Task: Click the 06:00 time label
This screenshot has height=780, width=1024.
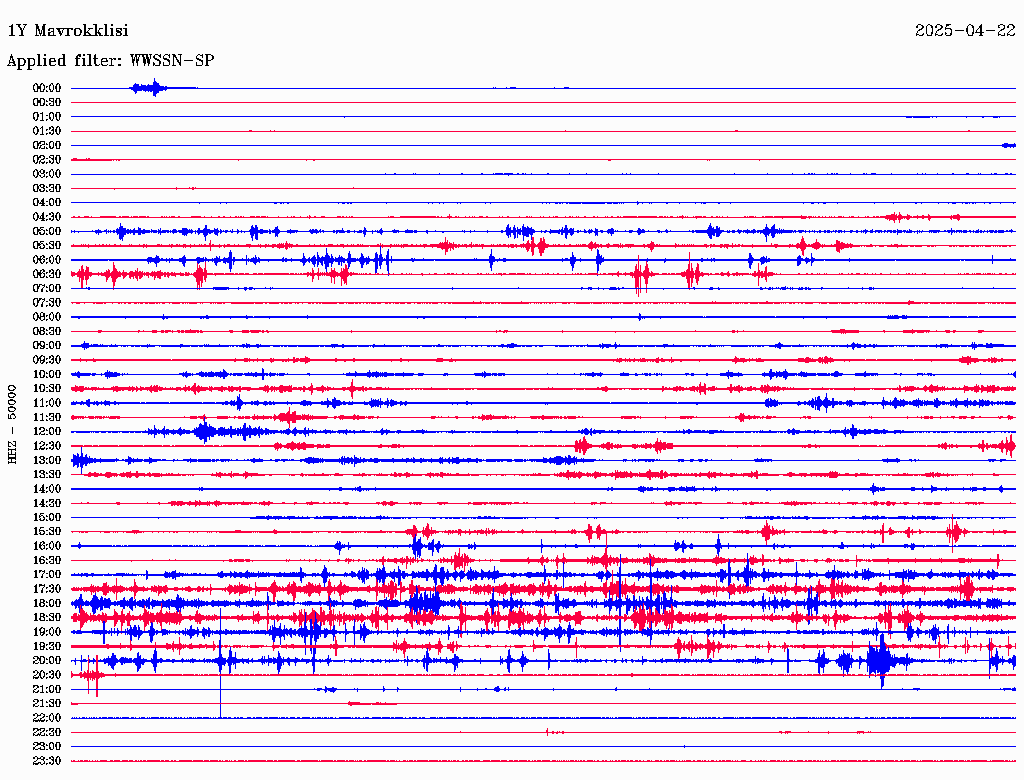Action: [x=47, y=260]
